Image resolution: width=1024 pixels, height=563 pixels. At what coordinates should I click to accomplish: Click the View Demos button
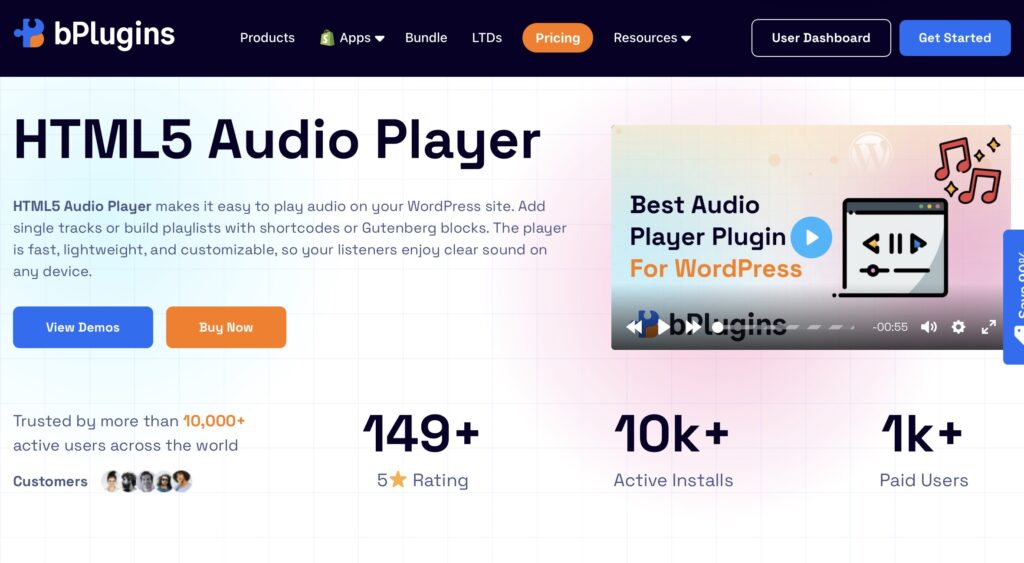[x=83, y=327]
